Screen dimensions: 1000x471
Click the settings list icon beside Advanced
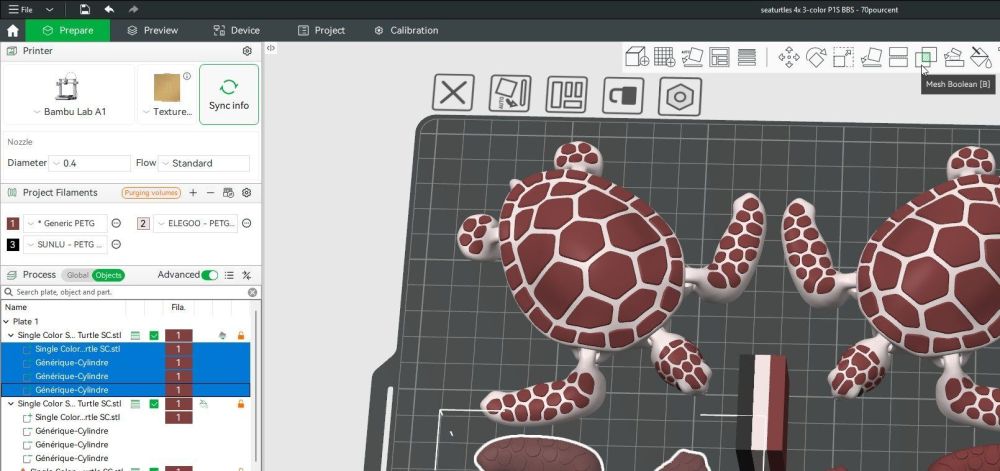[229, 275]
